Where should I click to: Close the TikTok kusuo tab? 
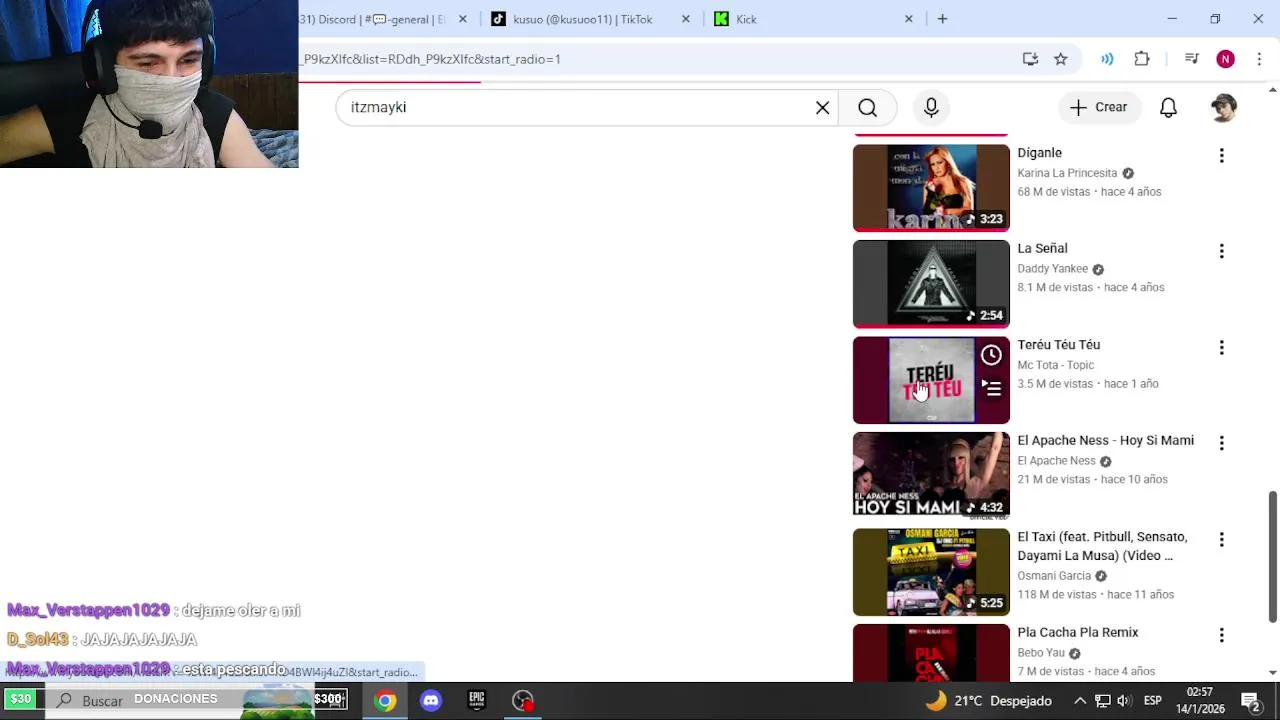pos(685,19)
